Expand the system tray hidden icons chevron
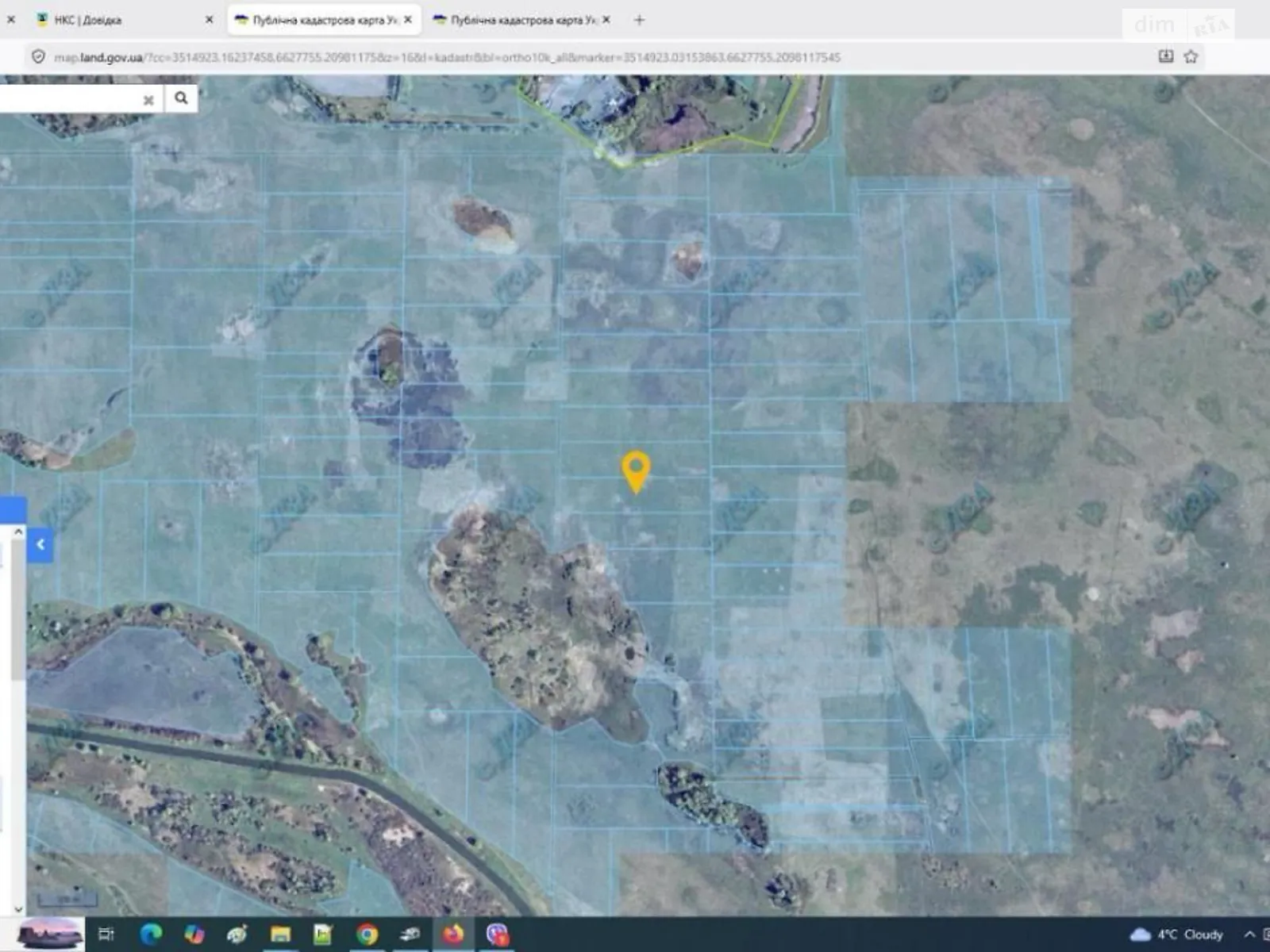 tap(1249, 934)
